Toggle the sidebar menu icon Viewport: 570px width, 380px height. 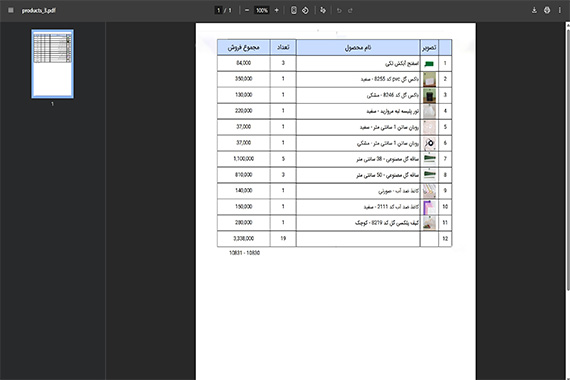(11, 10)
